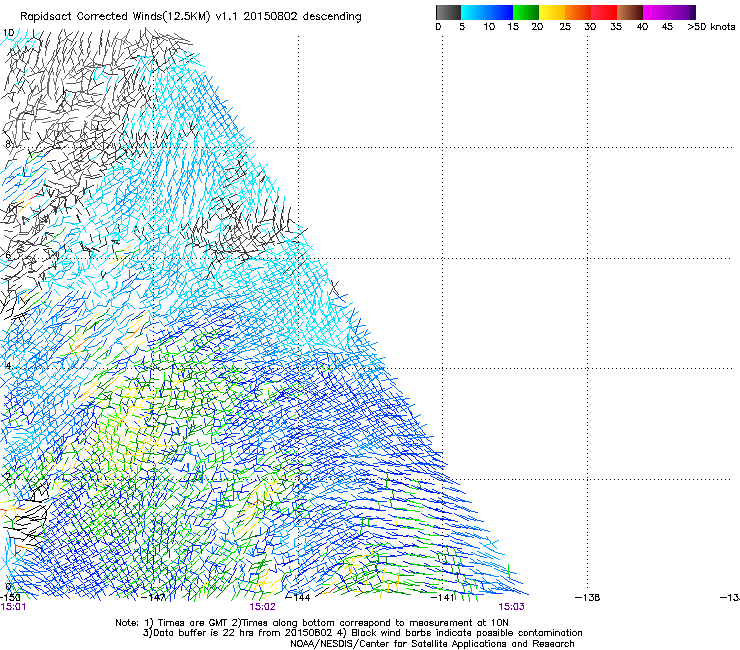Viewport: 740px width, 650px height.
Task: Click the '-141' longitude axis label
Action: coord(443,598)
